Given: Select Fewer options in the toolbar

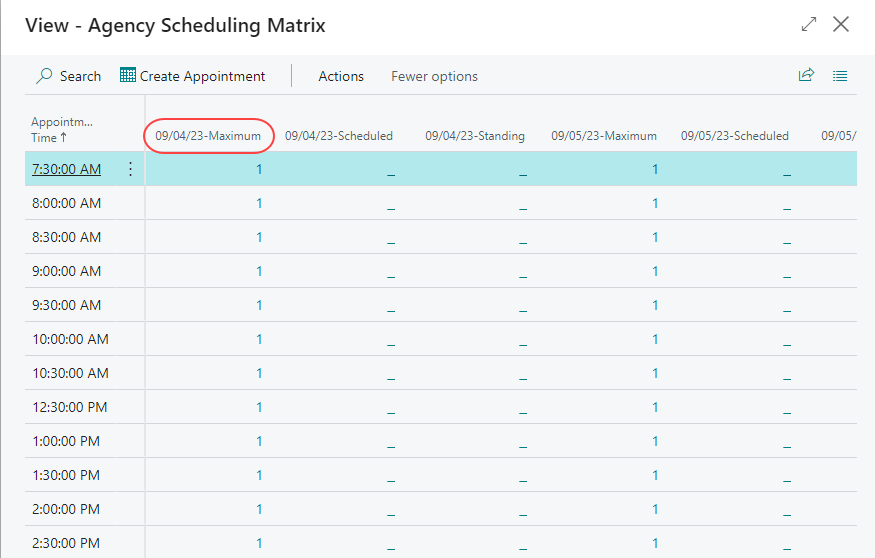Looking at the screenshot, I should point(434,76).
